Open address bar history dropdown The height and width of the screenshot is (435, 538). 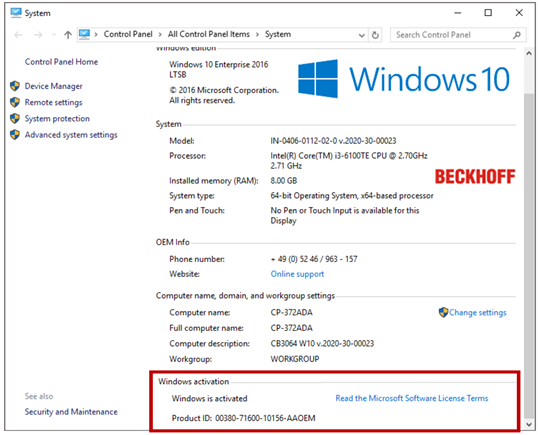point(361,35)
